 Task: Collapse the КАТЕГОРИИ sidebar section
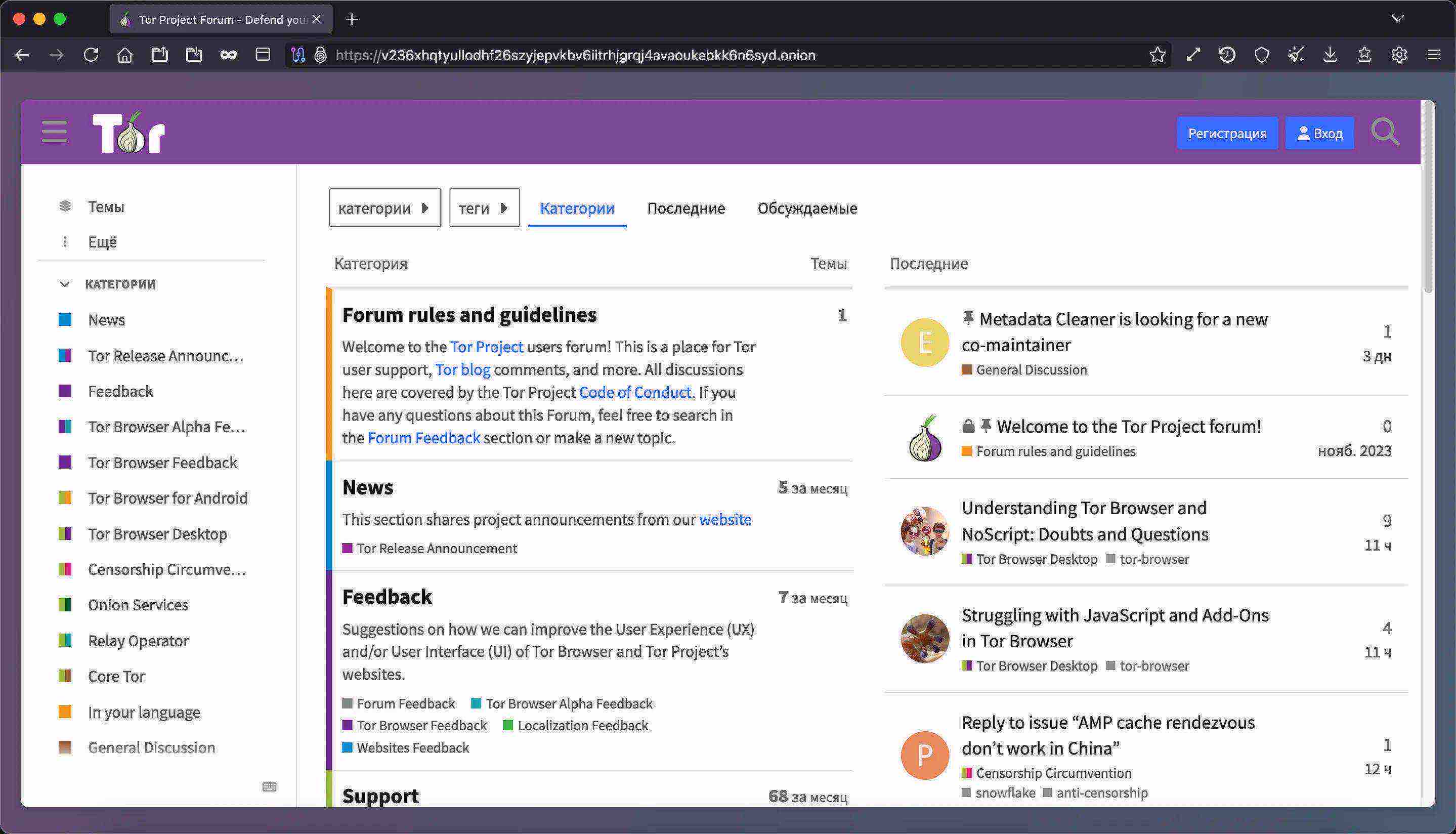[108, 284]
